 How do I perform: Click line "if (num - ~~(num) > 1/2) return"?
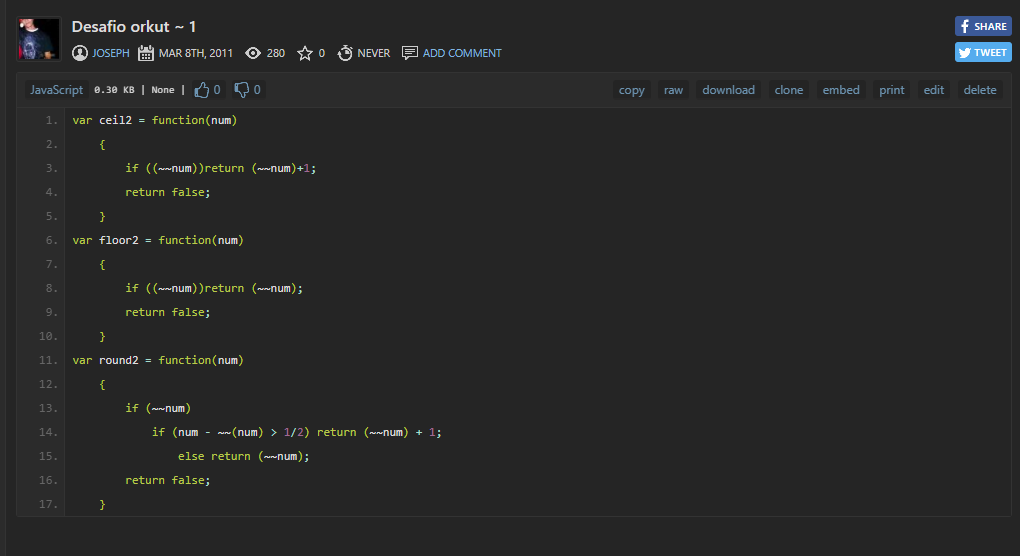tap(254, 432)
